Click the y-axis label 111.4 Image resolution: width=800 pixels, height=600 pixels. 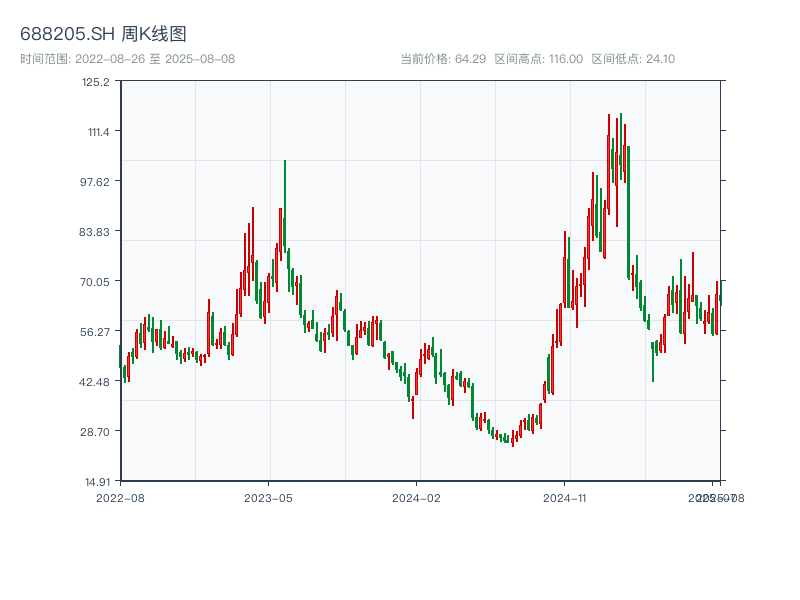pos(98,132)
